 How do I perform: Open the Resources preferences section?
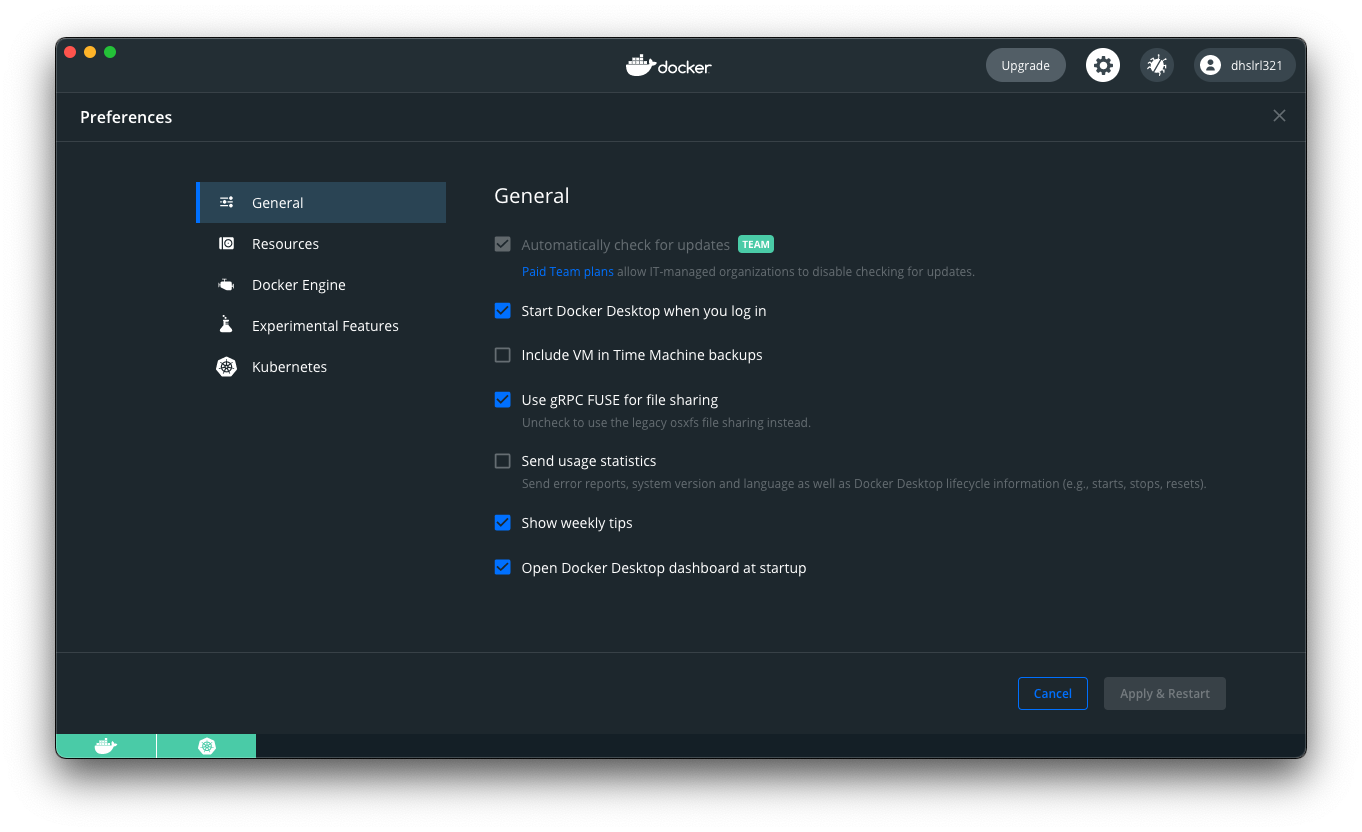[321, 243]
